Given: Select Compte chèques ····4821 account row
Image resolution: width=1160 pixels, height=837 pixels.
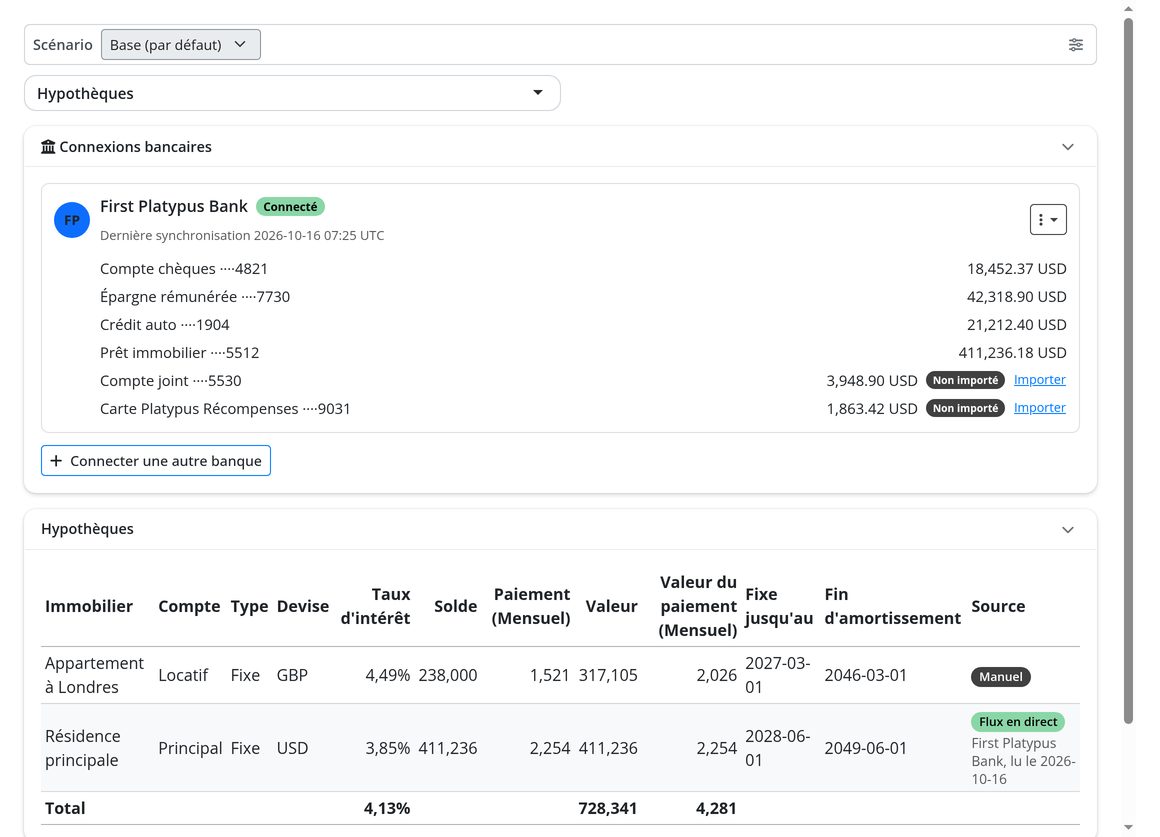Looking at the screenshot, I should [x=583, y=269].
